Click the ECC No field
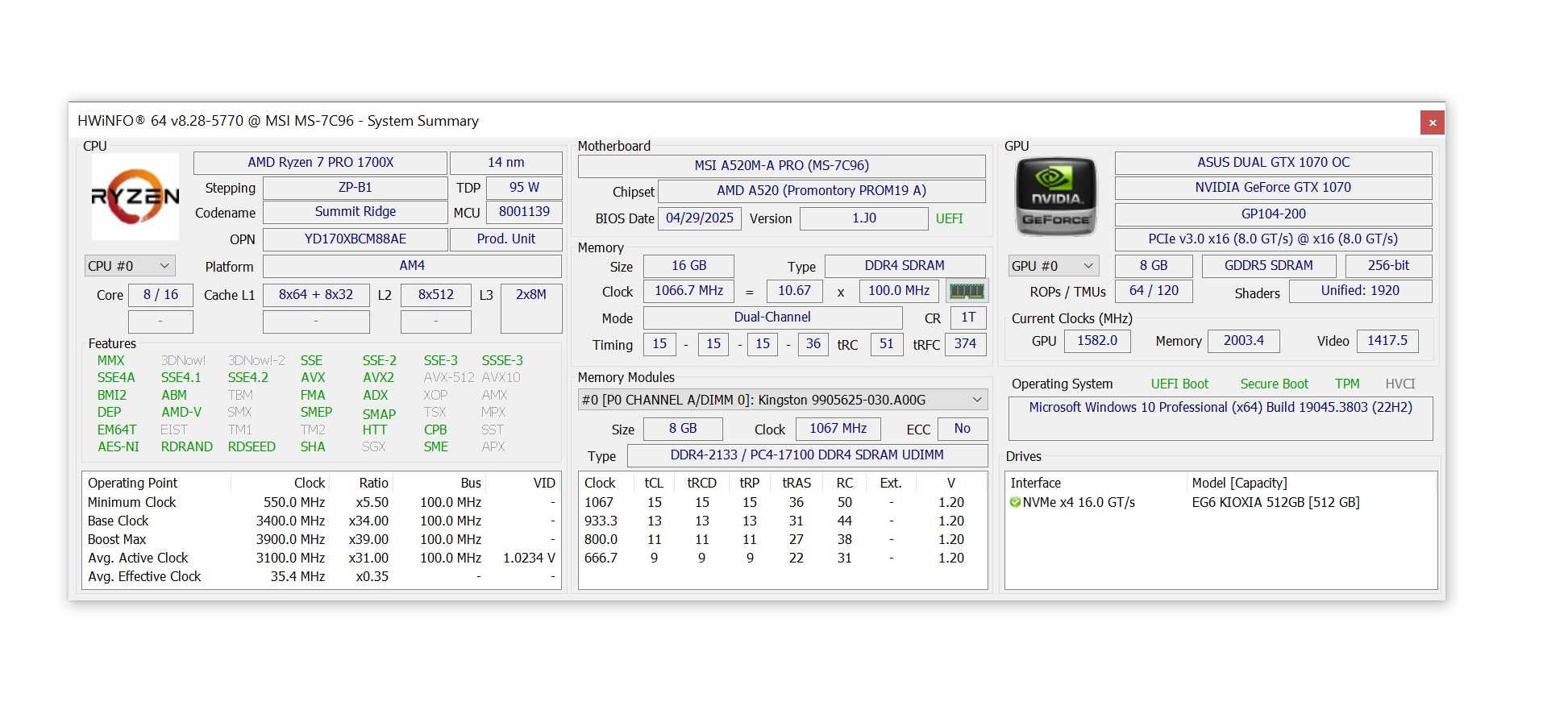The height and width of the screenshot is (710, 1568). pos(963,429)
